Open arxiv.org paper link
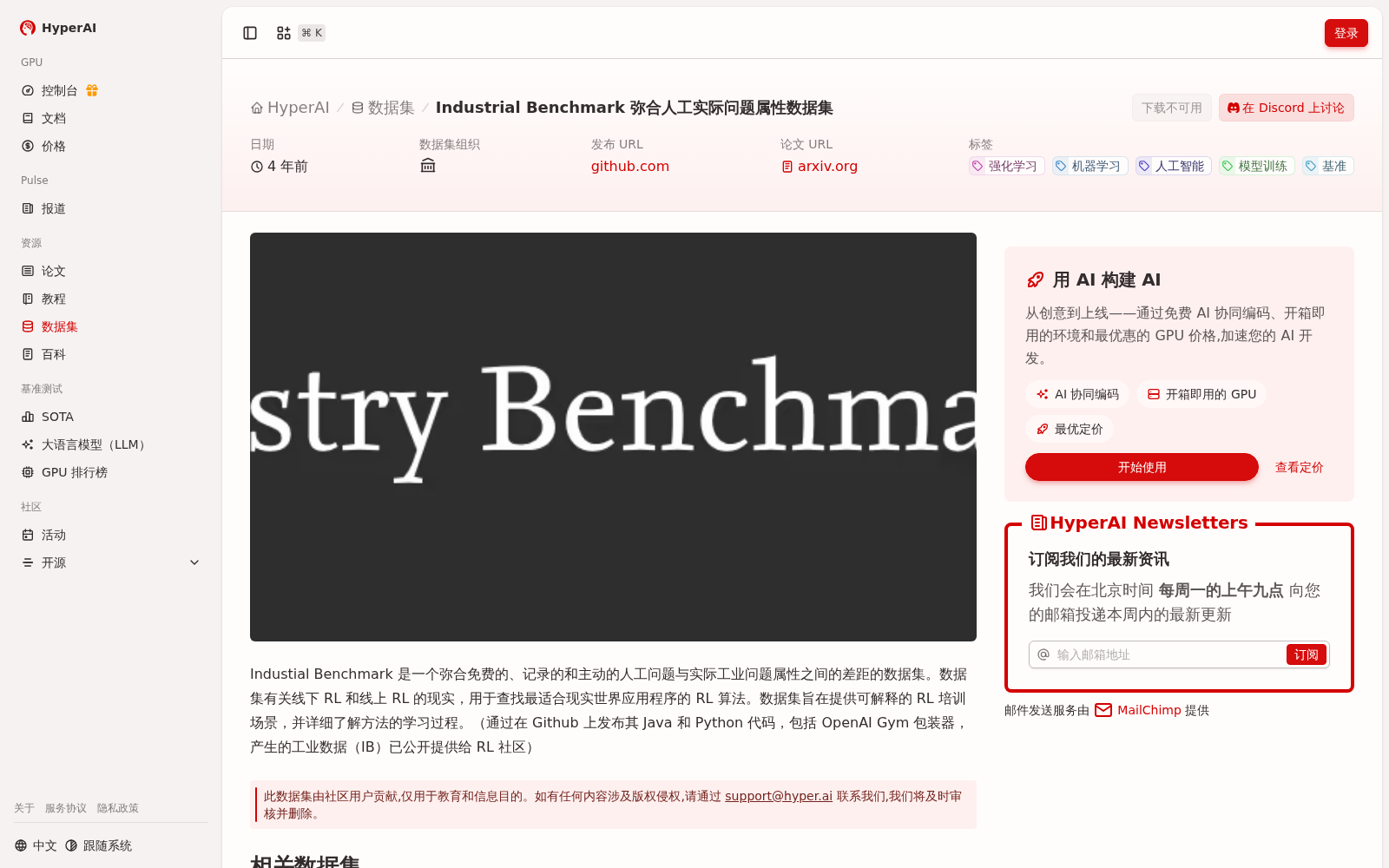The height and width of the screenshot is (868, 1389). click(820, 166)
